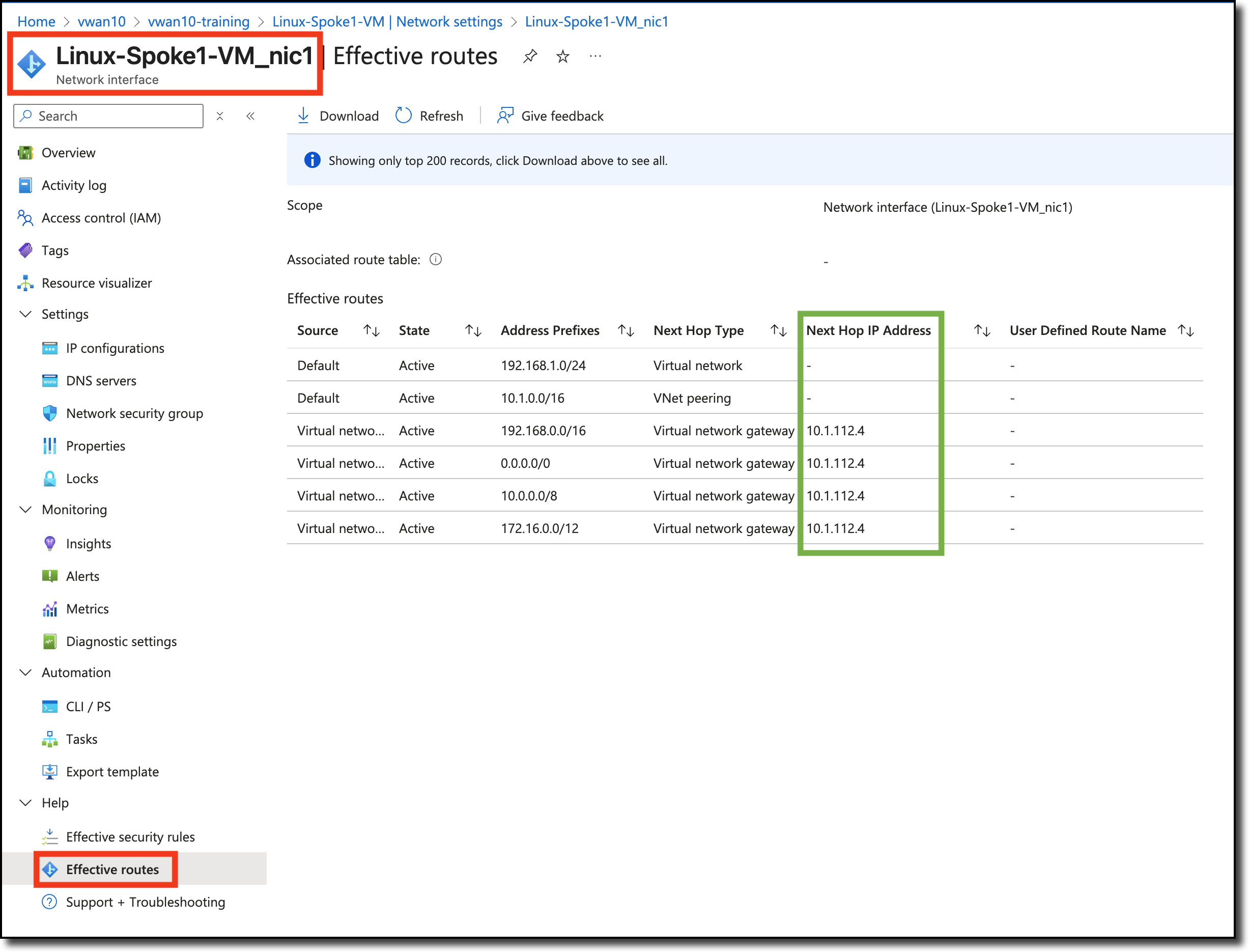The width and height of the screenshot is (1249, 952).
Task: Pin this page to the dashboard
Action: pos(530,56)
